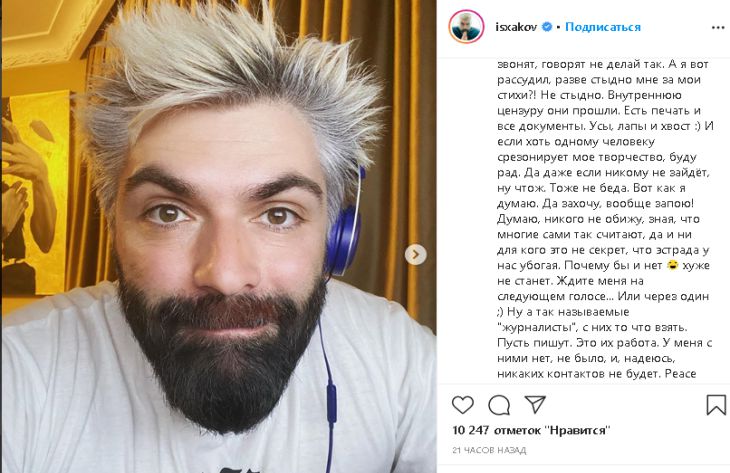The image size is (730, 473).
Task: Click the word Peace ending the caption
Action: pyautogui.click(x=681, y=373)
